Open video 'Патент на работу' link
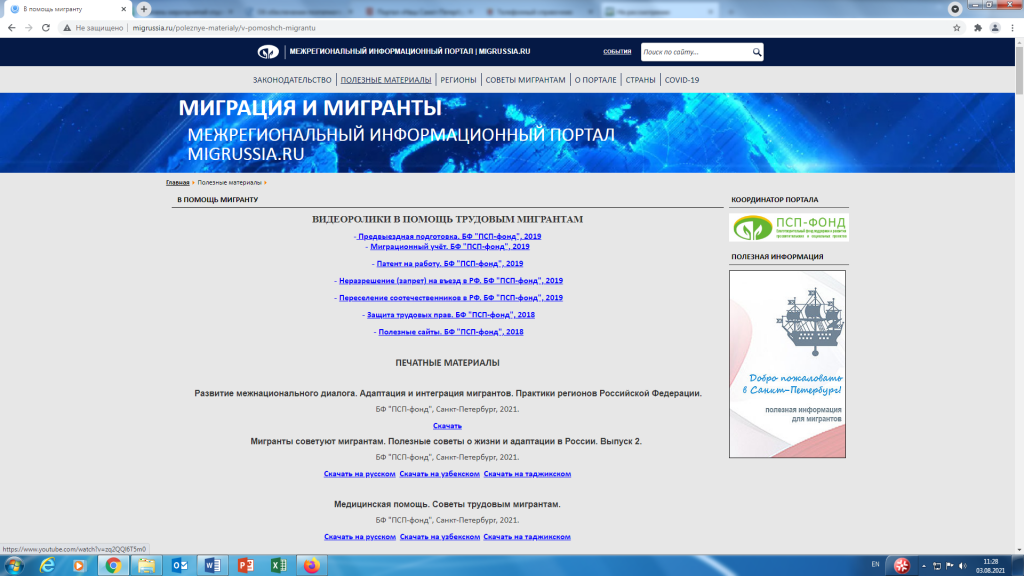Image resolution: width=1024 pixels, height=576 pixels. [x=450, y=264]
